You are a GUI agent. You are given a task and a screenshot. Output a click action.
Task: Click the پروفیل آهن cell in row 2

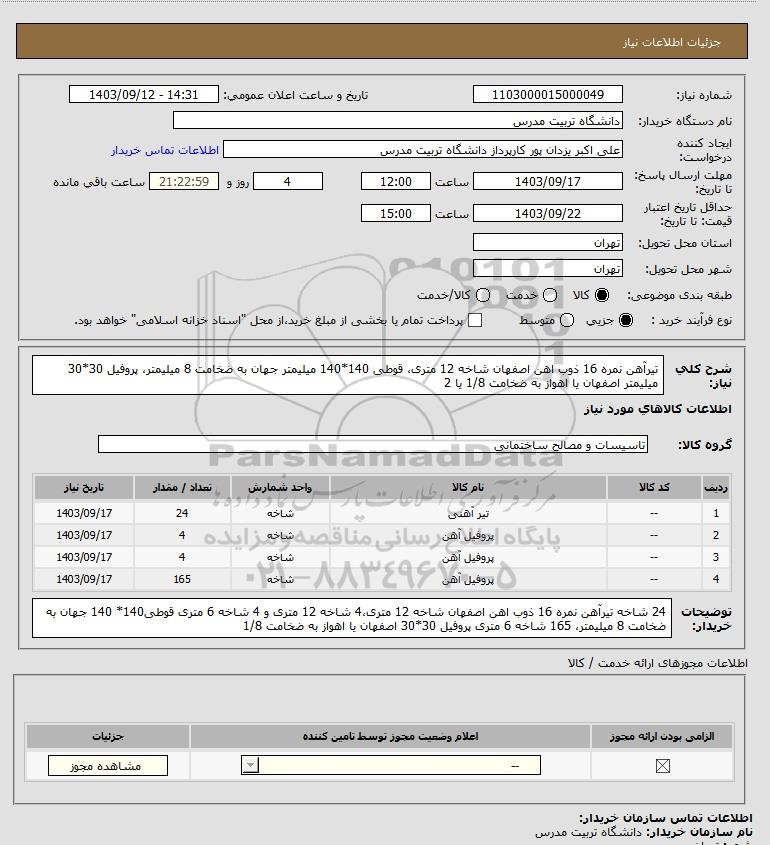[x=468, y=536]
